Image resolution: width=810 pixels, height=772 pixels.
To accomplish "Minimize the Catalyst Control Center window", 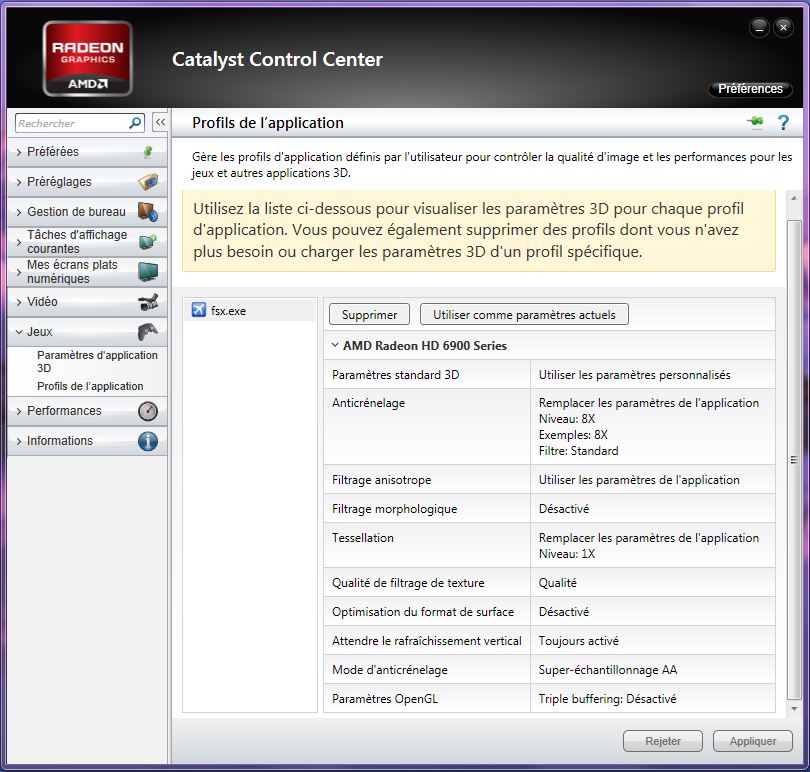I will pos(759,27).
